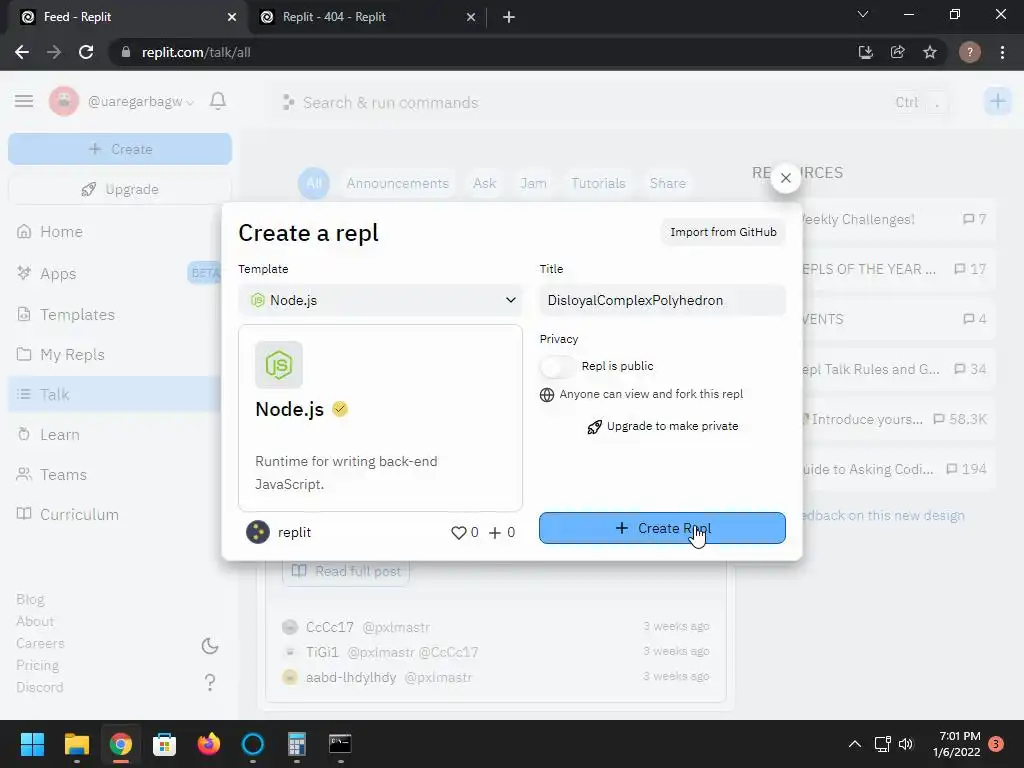Image resolution: width=1024 pixels, height=768 pixels.
Task: Click the Node.js logo thumbnail
Action: [279, 364]
